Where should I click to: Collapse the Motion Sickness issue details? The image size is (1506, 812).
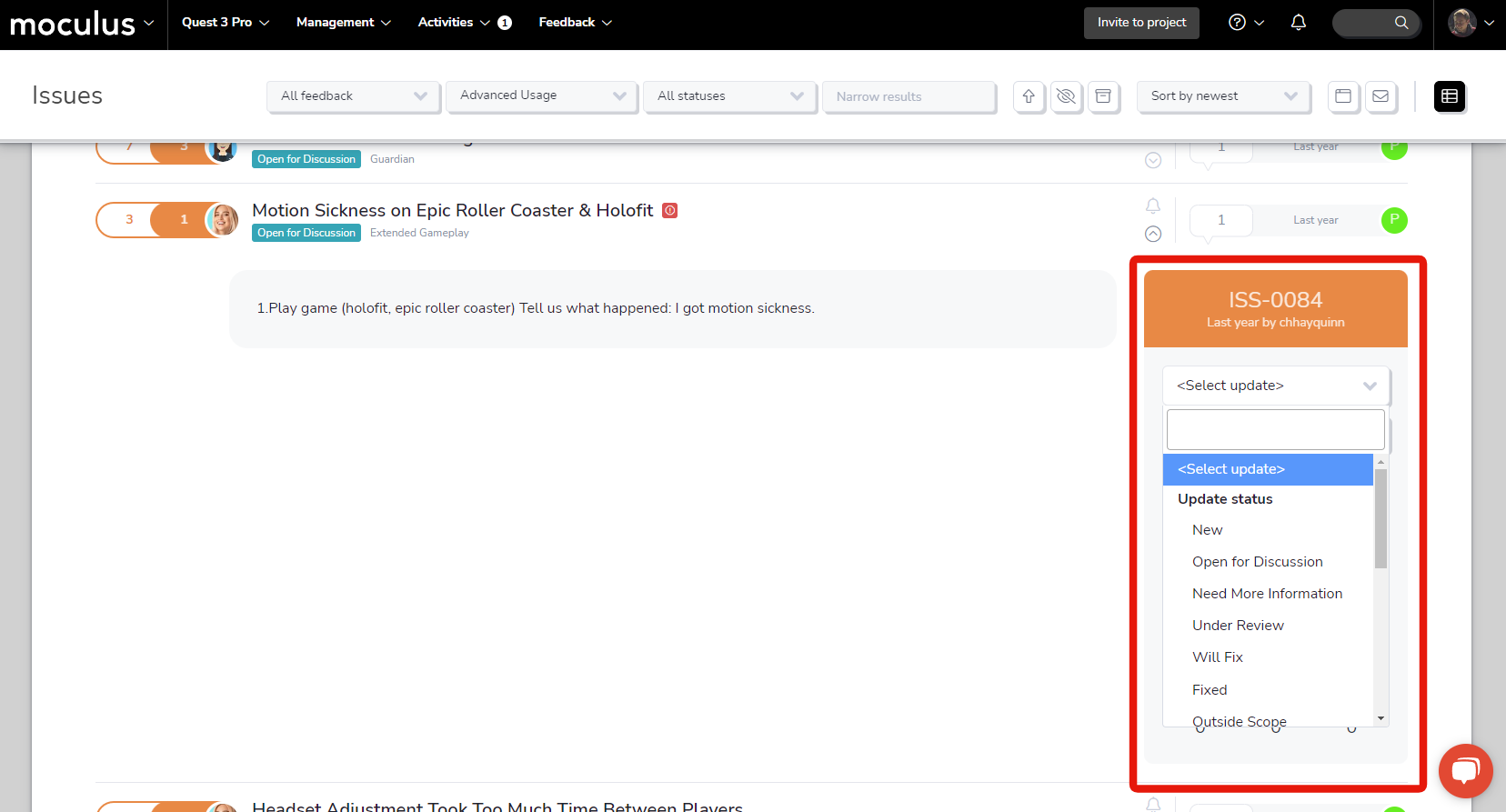[1153, 234]
